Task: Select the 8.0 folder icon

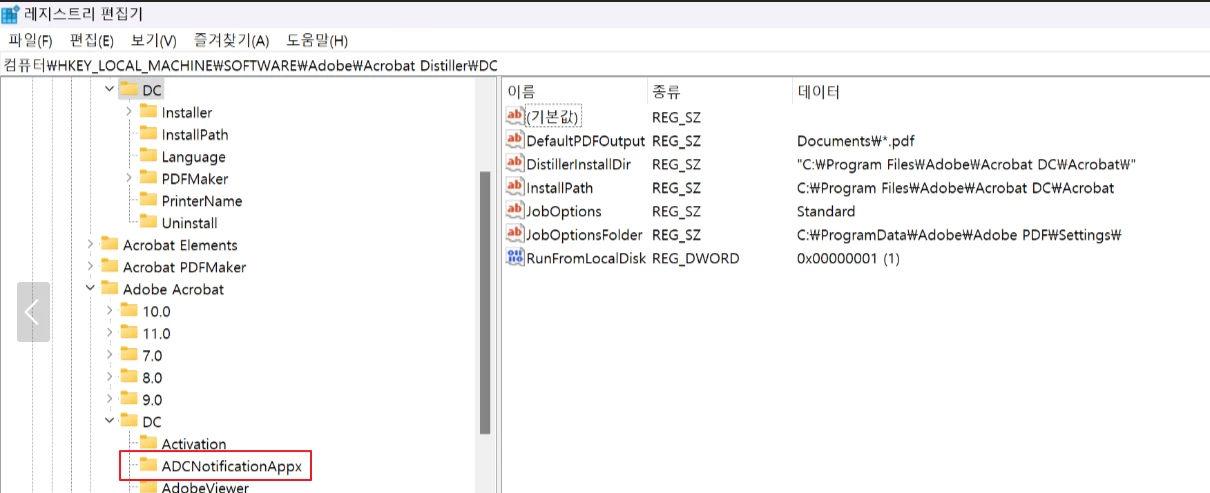Action: click(x=129, y=375)
